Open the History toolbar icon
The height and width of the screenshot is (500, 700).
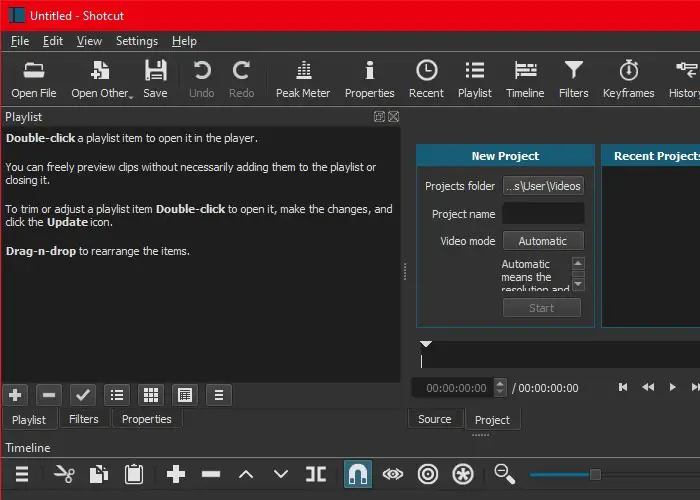684,79
